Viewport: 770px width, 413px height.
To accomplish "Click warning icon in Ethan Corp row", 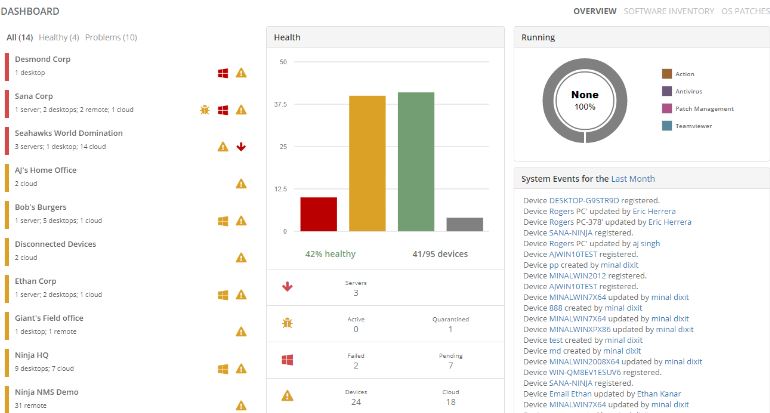I will (x=241, y=295).
